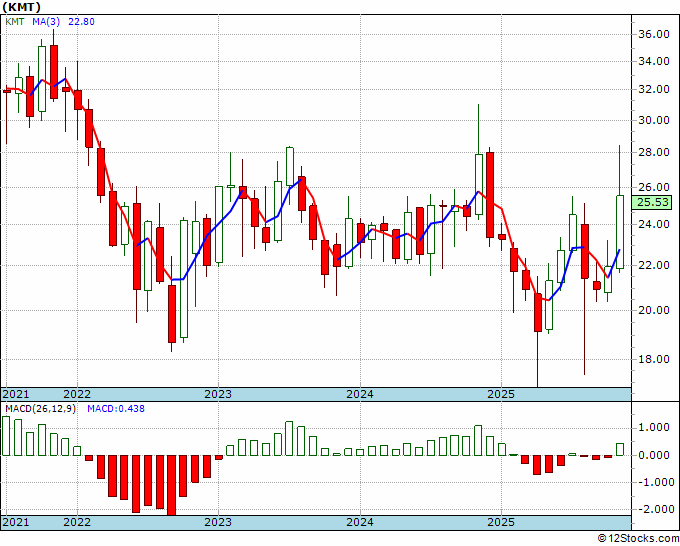The height and width of the screenshot is (546, 680).
Task: Click the latest green candlestick at 25.53
Action: coord(620,232)
